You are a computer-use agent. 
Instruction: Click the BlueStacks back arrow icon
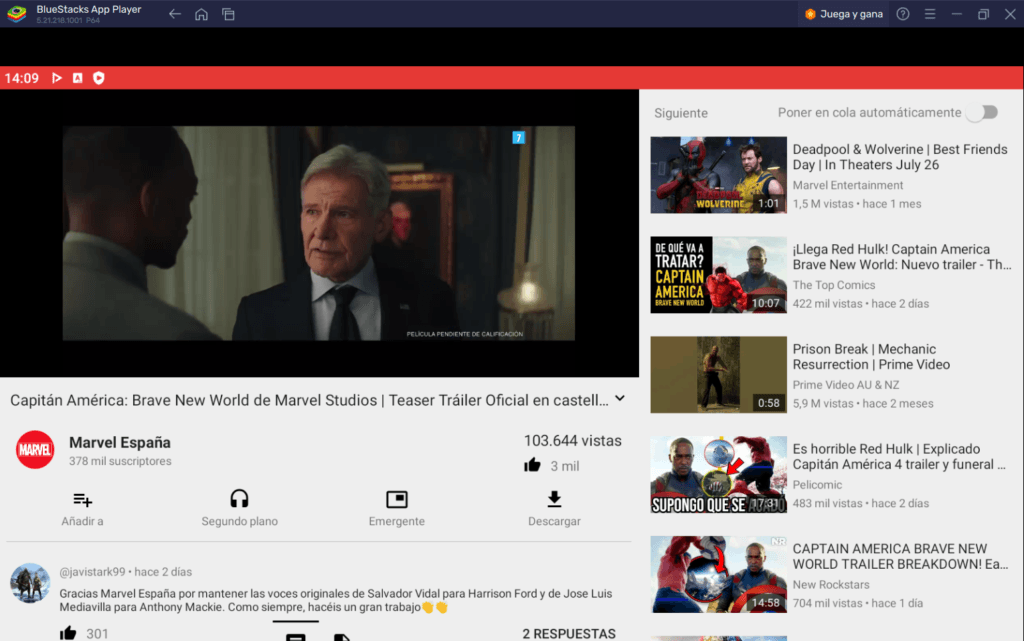pyautogui.click(x=174, y=14)
